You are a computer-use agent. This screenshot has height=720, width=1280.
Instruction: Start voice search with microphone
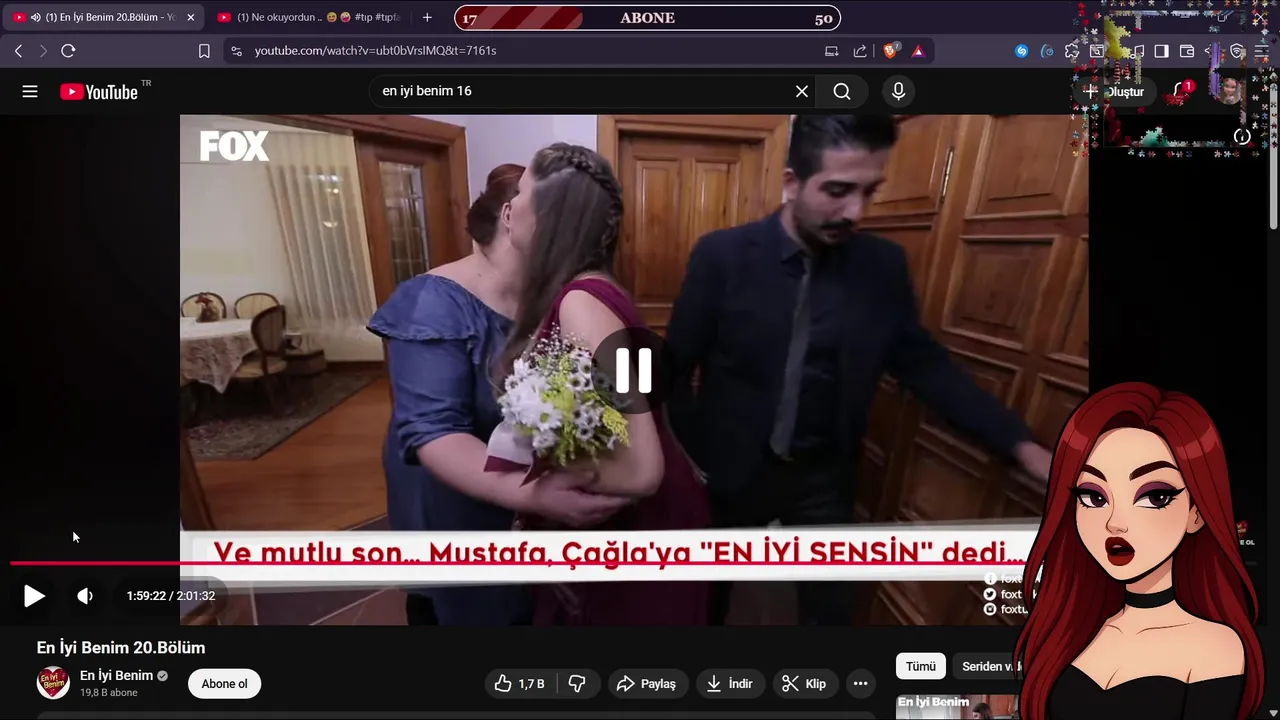(898, 91)
